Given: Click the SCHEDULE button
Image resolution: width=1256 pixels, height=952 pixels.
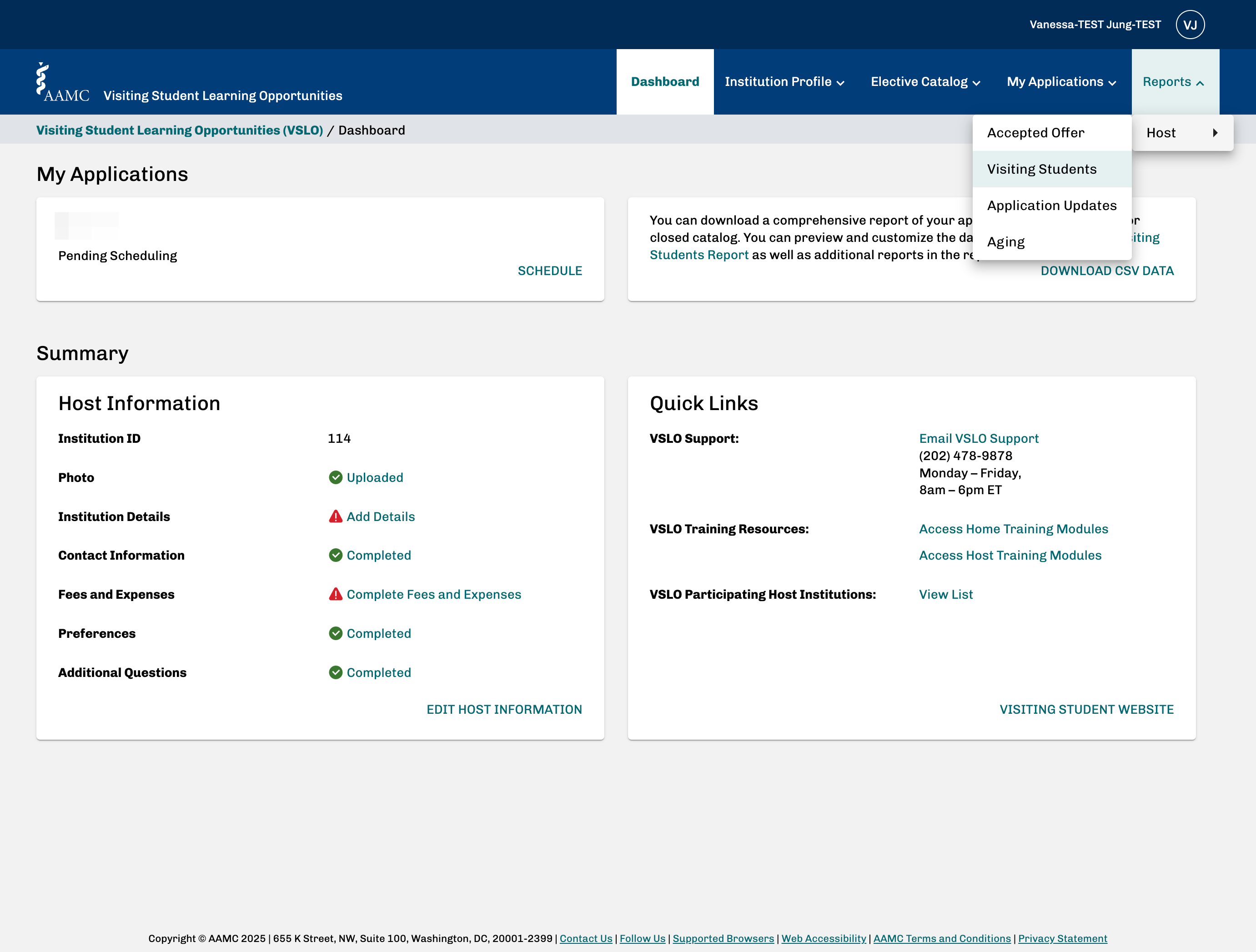Looking at the screenshot, I should pyautogui.click(x=550, y=271).
